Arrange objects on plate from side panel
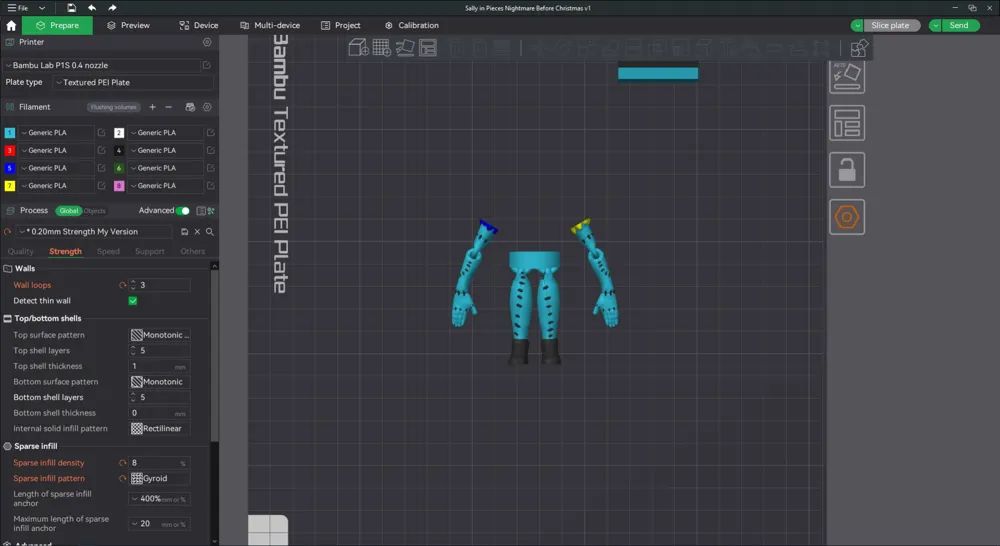The height and width of the screenshot is (546, 1000). (847, 123)
